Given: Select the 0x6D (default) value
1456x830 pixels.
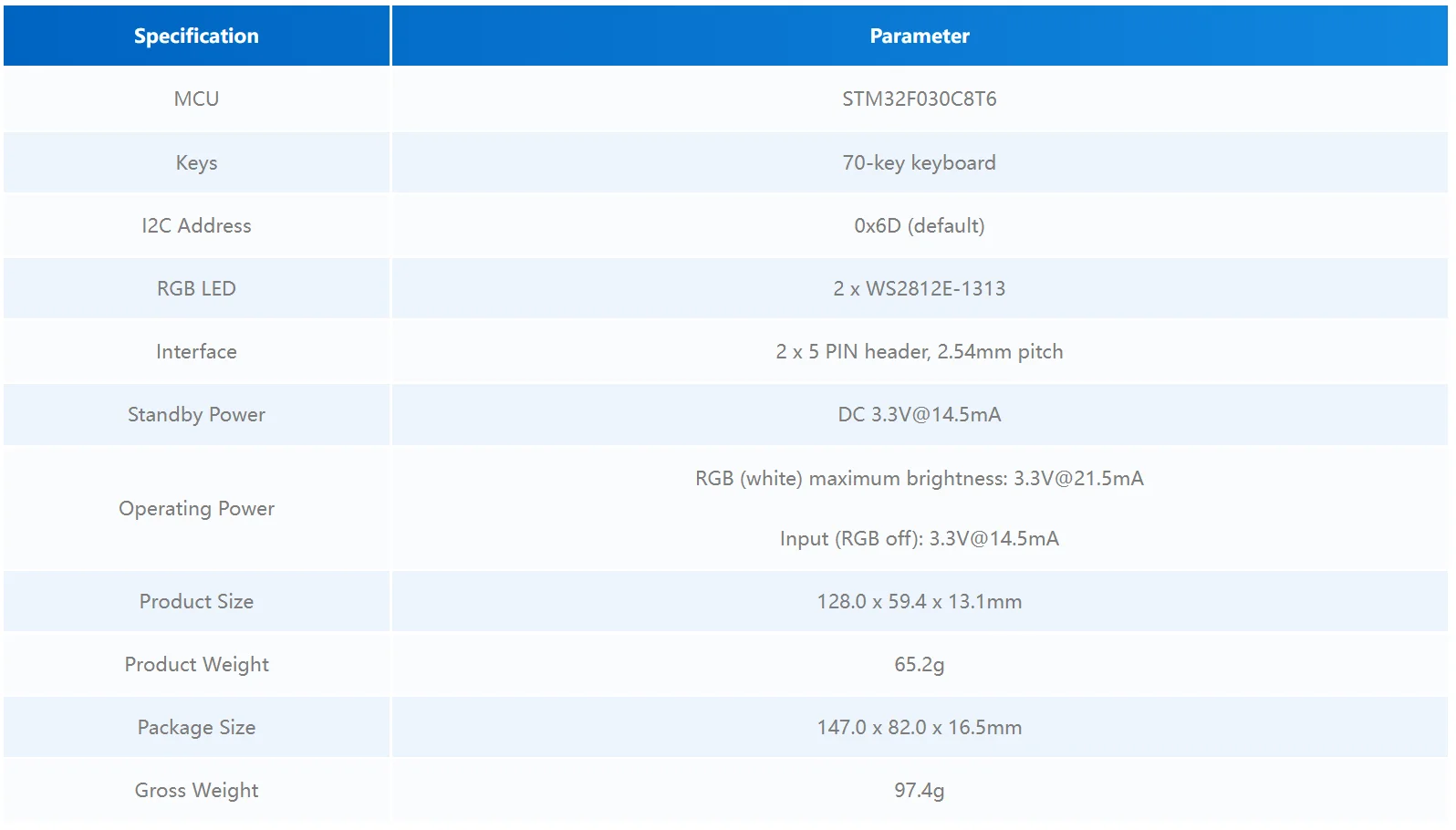Looking at the screenshot, I should click(920, 225).
